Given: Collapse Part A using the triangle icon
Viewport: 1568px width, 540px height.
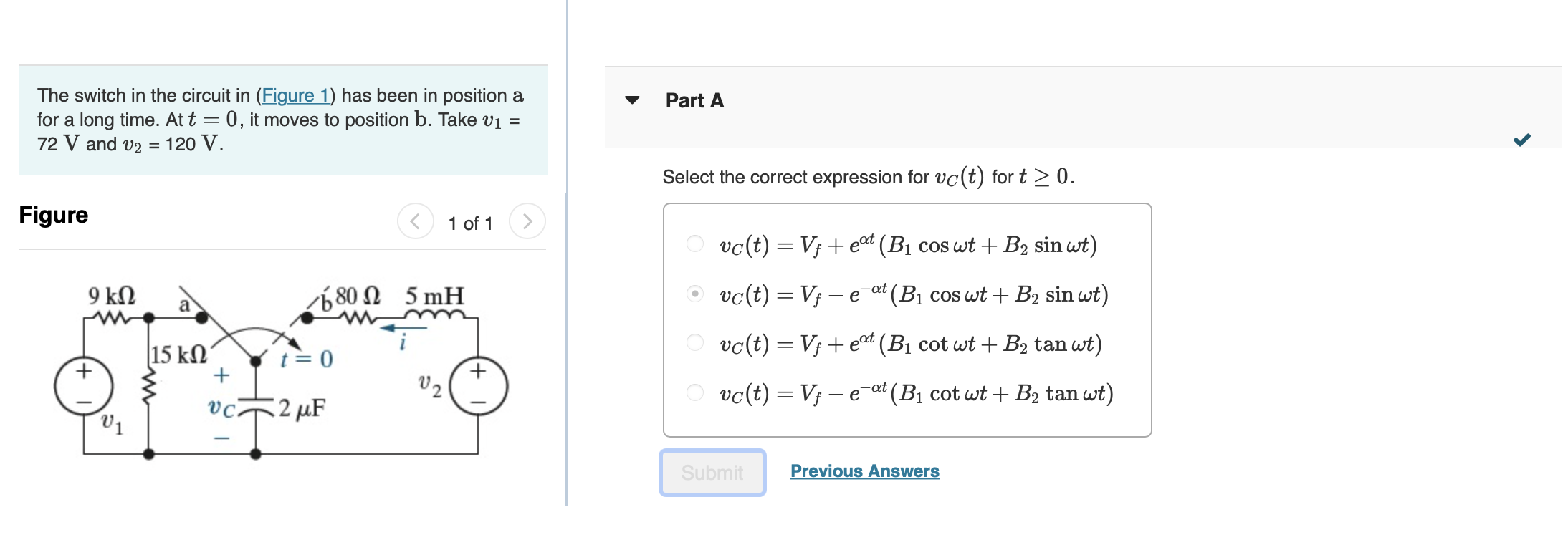Looking at the screenshot, I should click(x=632, y=101).
